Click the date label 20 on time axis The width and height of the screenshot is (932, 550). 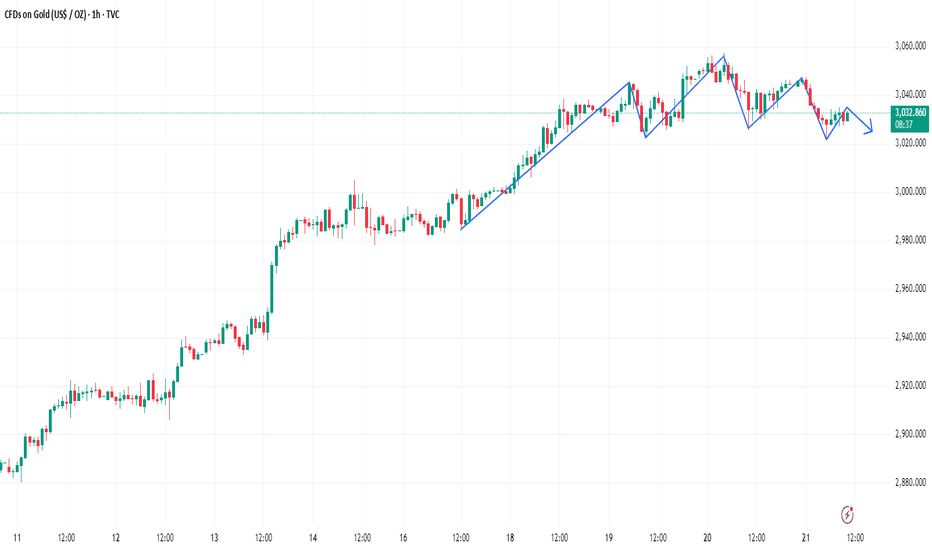pos(707,538)
